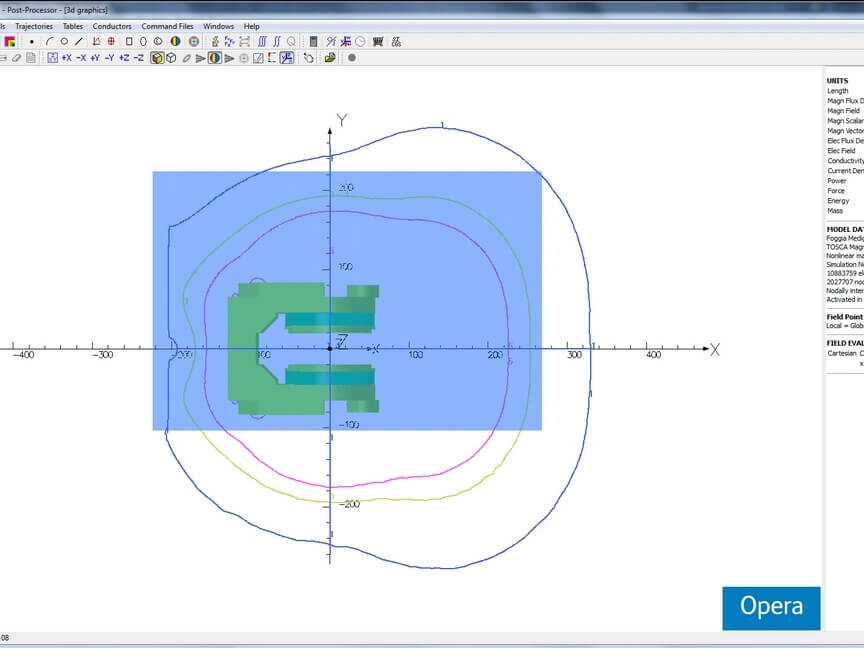The height and width of the screenshot is (648, 864).
Task: Click the +X view direction icon
Action: click(66, 58)
